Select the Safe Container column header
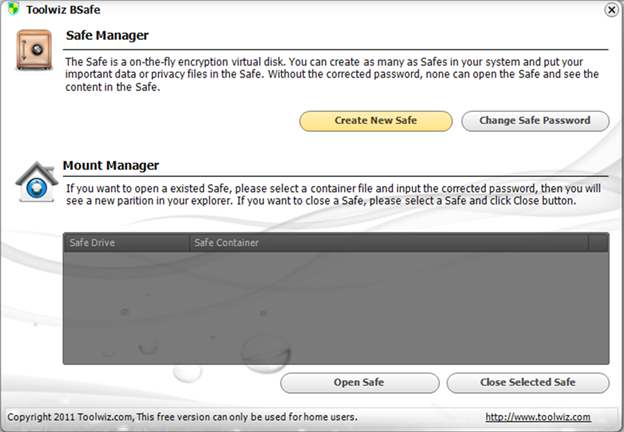The width and height of the screenshot is (624, 432). click(x=388, y=242)
